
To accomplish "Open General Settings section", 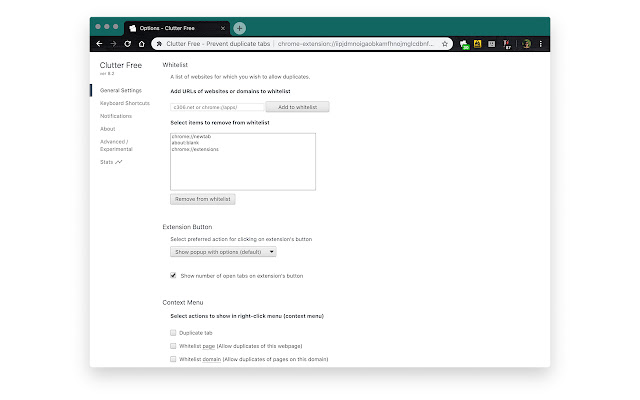I will coord(121,90).
